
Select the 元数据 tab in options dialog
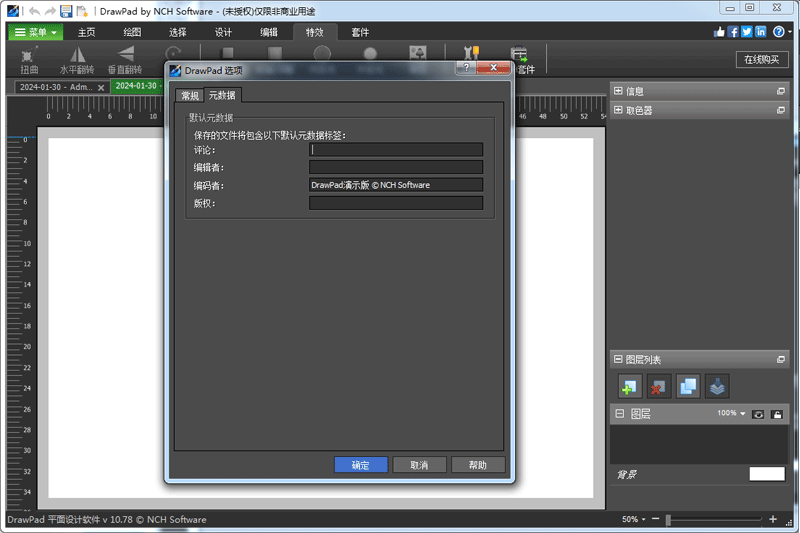[x=222, y=95]
